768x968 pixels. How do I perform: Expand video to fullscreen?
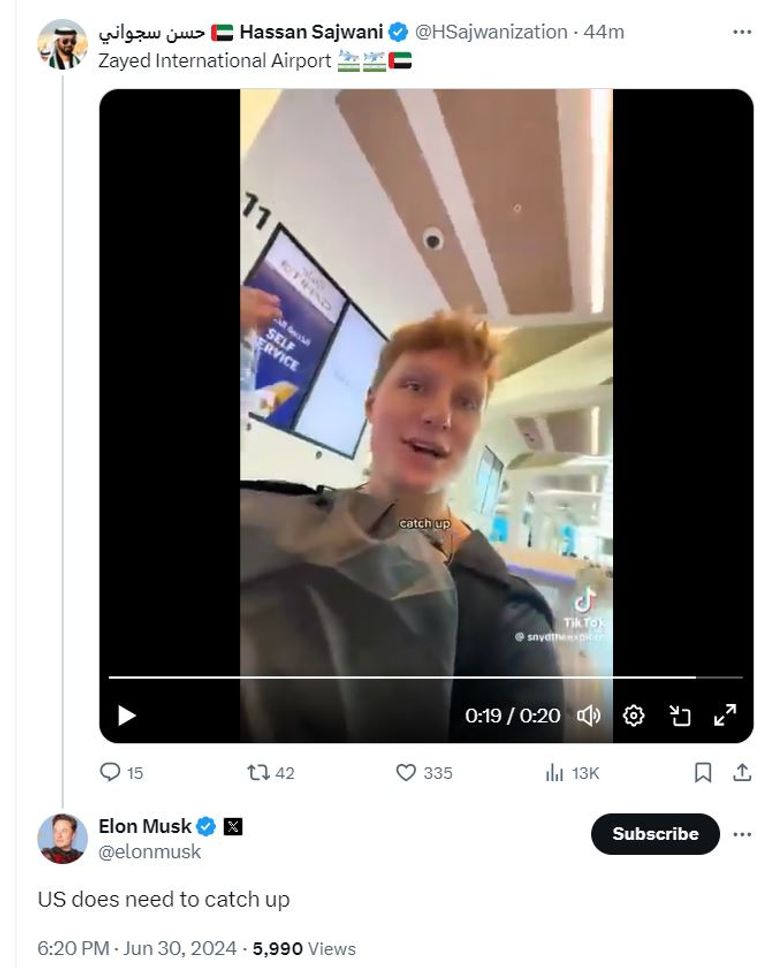(x=725, y=714)
